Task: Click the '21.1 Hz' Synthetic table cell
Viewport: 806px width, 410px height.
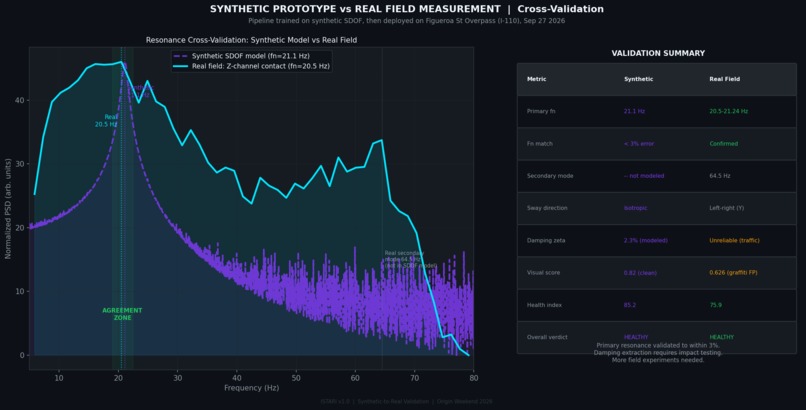Action: (x=634, y=111)
